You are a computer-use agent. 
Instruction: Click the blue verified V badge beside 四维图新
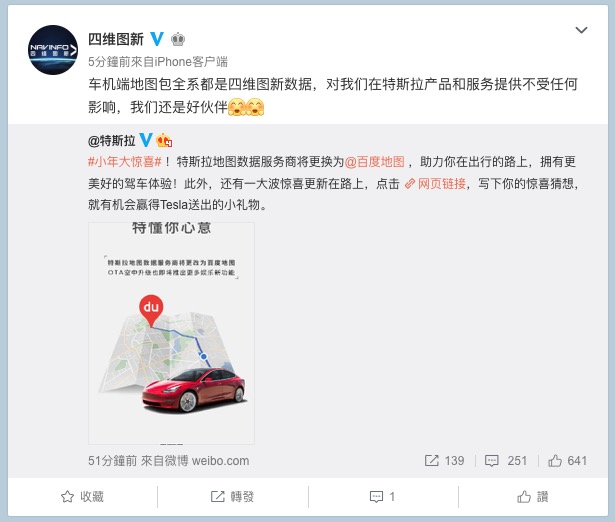157,39
